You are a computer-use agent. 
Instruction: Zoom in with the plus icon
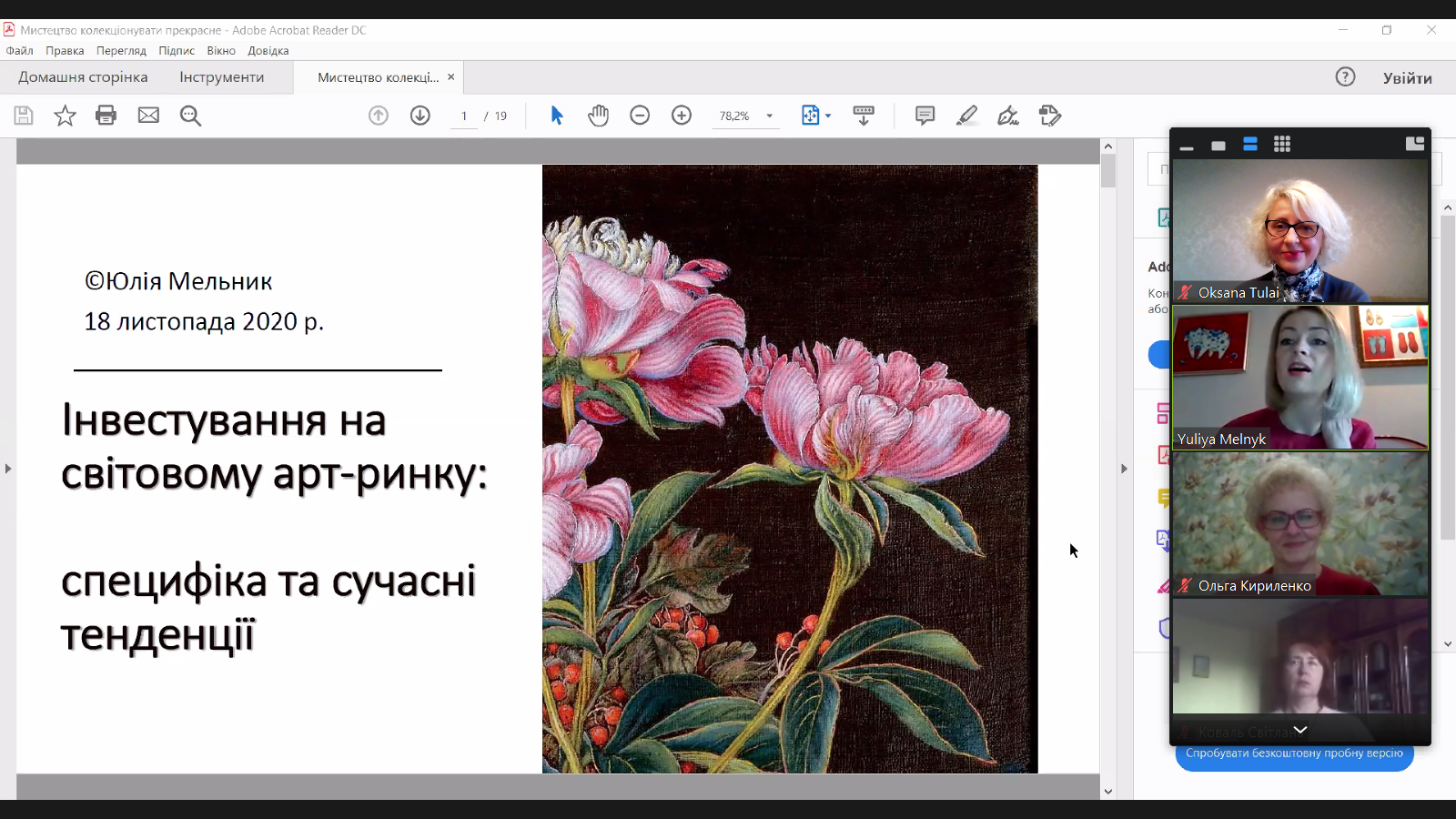coord(682,116)
